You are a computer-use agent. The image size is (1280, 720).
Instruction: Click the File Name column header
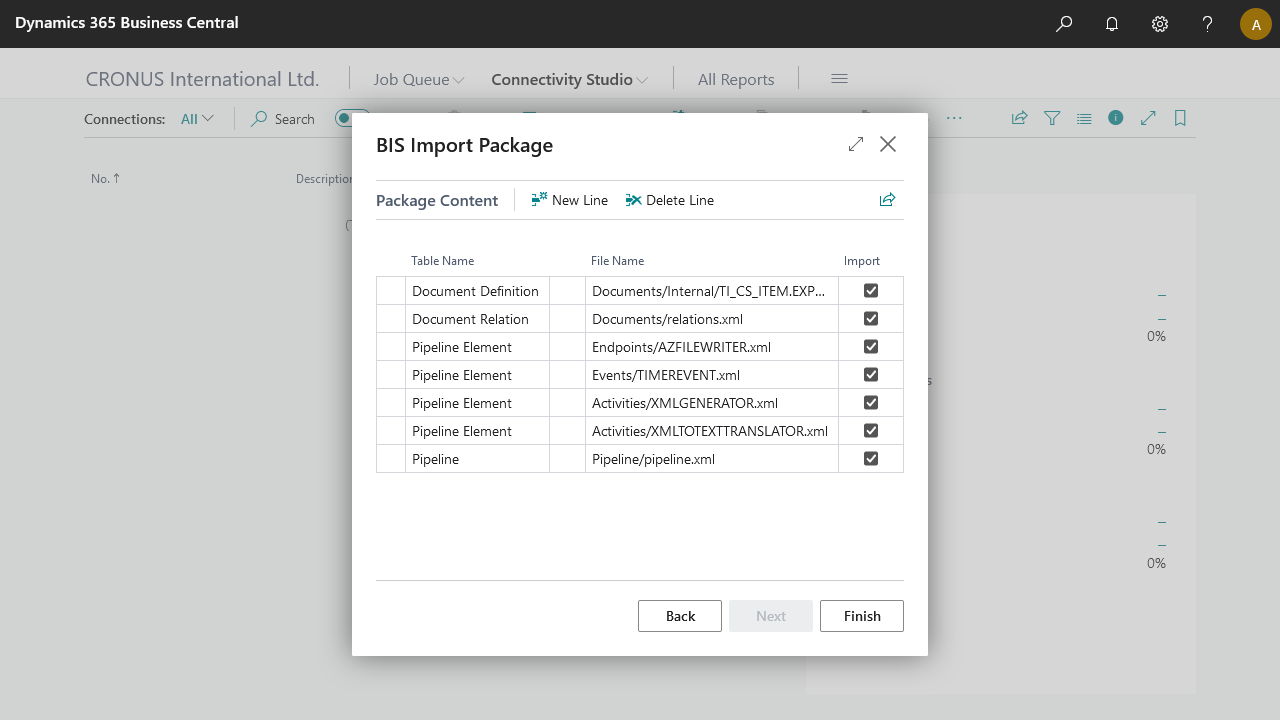[618, 261]
